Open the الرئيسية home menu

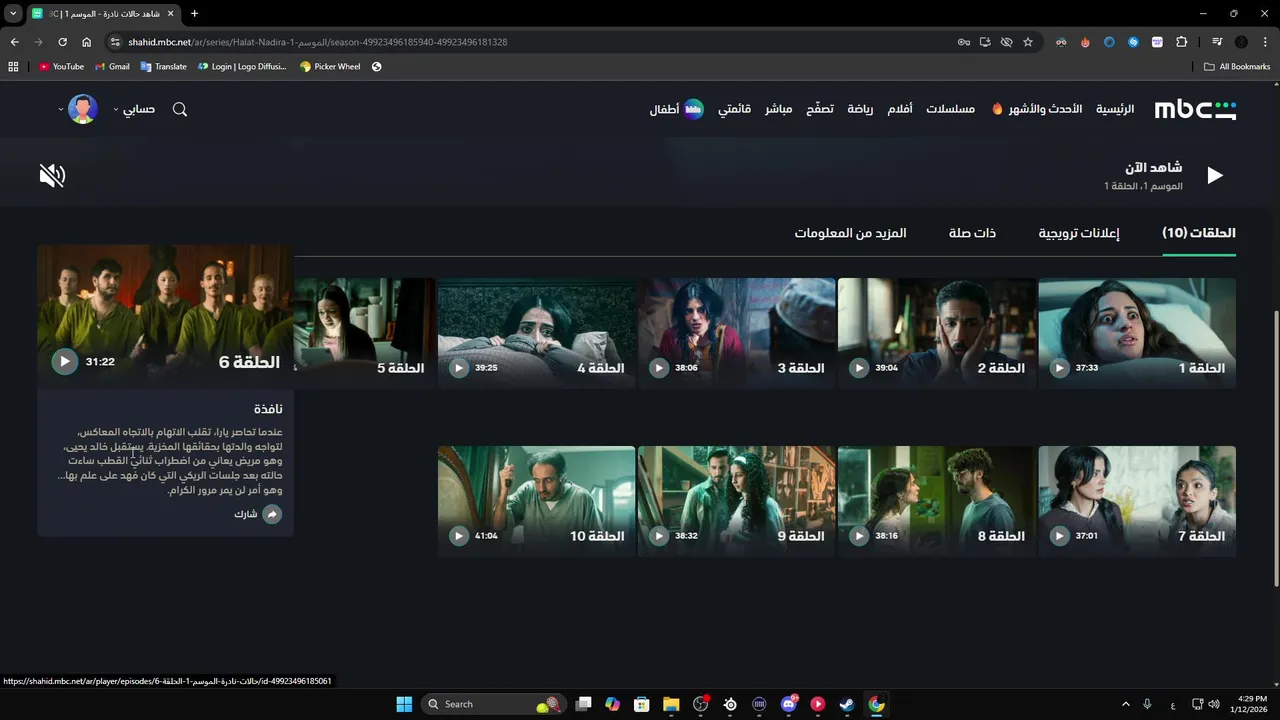(x=1115, y=109)
